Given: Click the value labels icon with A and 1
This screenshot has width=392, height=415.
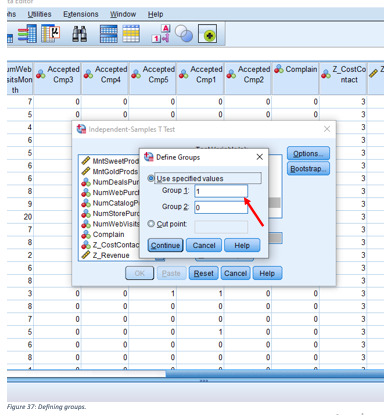Looking at the screenshot, I should [161, 34].
